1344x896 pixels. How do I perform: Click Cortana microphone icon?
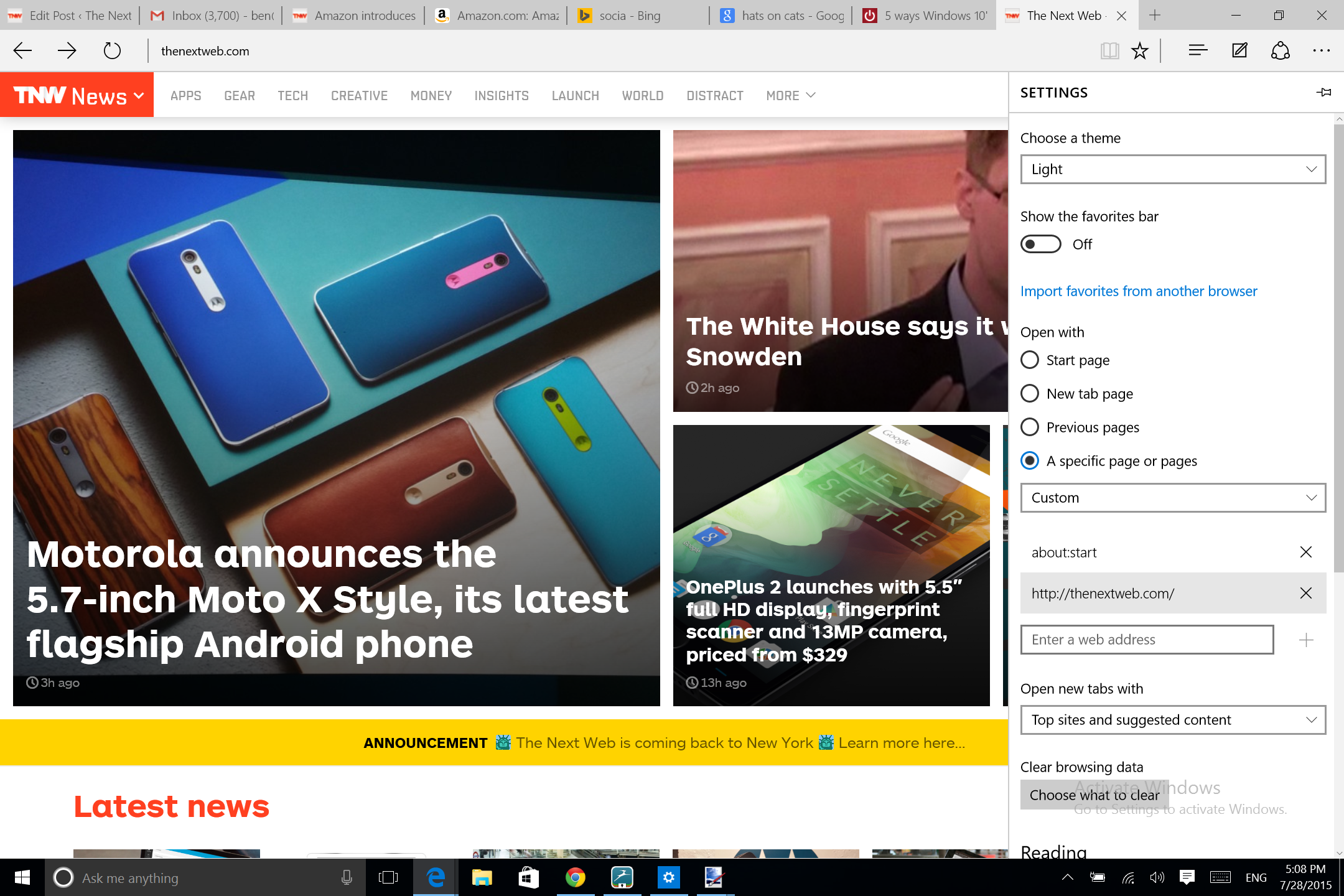tap(347, 877)
